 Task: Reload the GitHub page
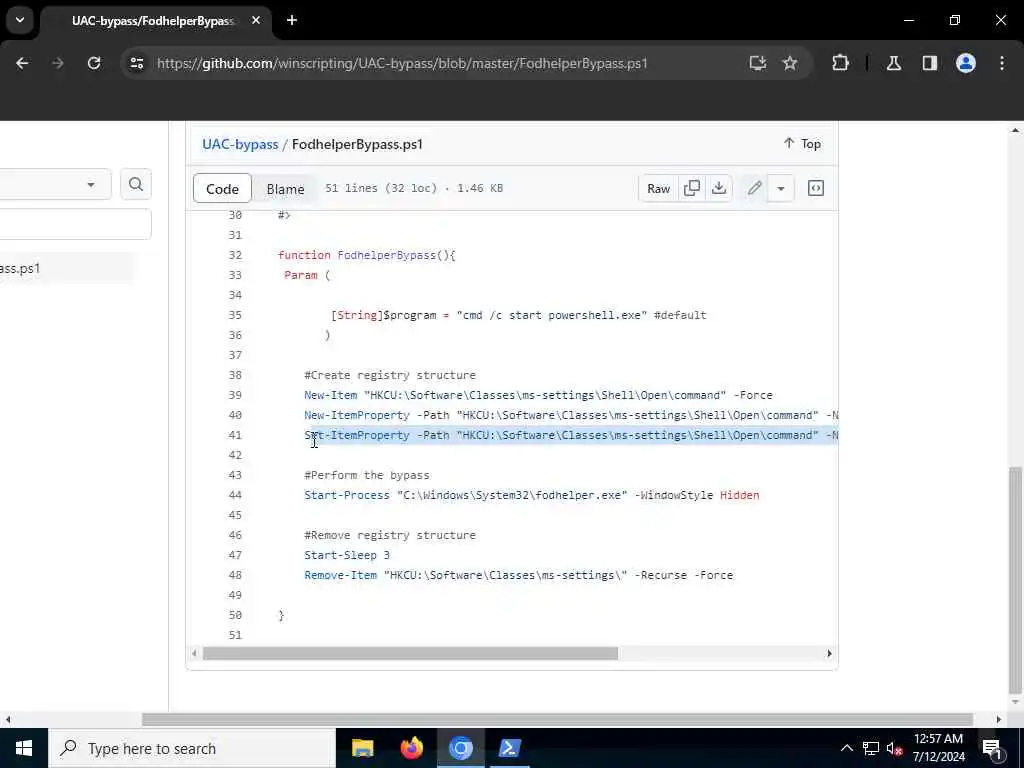(94, 63)
